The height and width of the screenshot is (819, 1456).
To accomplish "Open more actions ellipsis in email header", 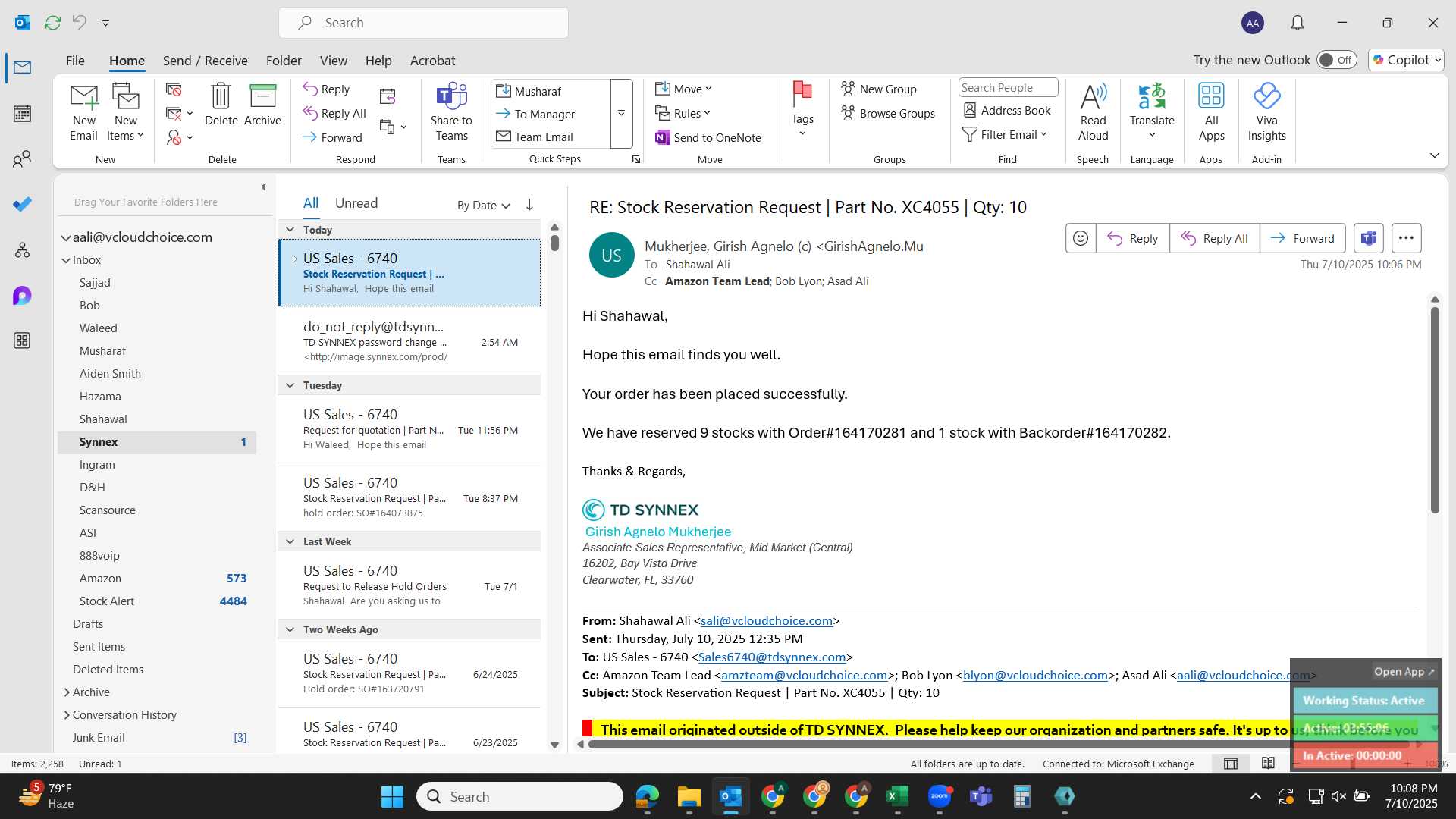I will tap(1406, 238).
